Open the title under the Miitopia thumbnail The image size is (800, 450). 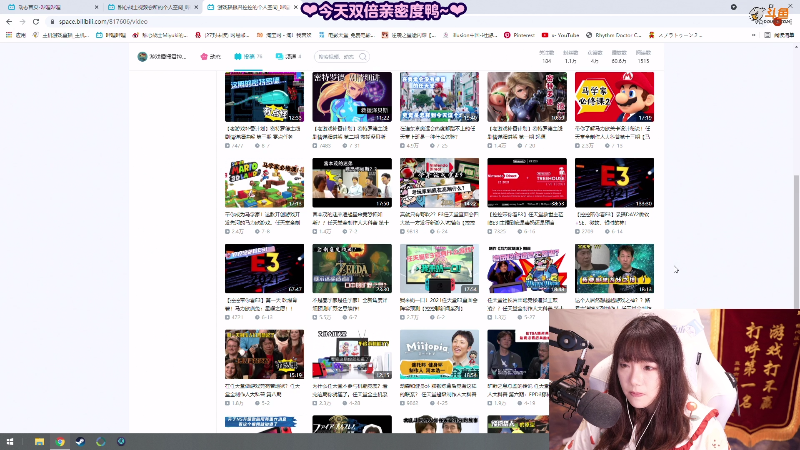coord(439,390)
